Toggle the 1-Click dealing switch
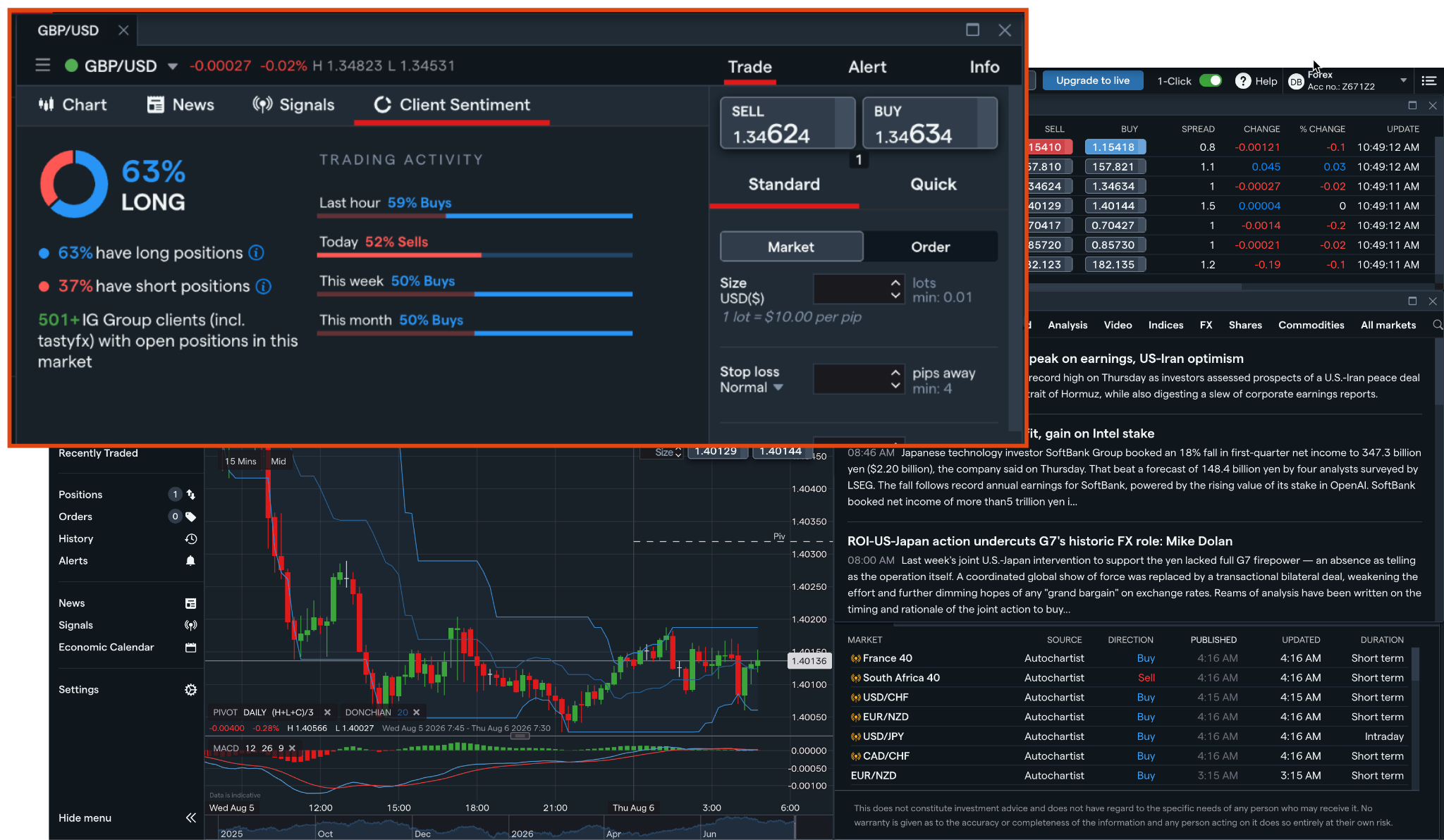Image resolution: width=1444 pixels, height=840 pixels. pyautogui.click(x=1211, y=81)
